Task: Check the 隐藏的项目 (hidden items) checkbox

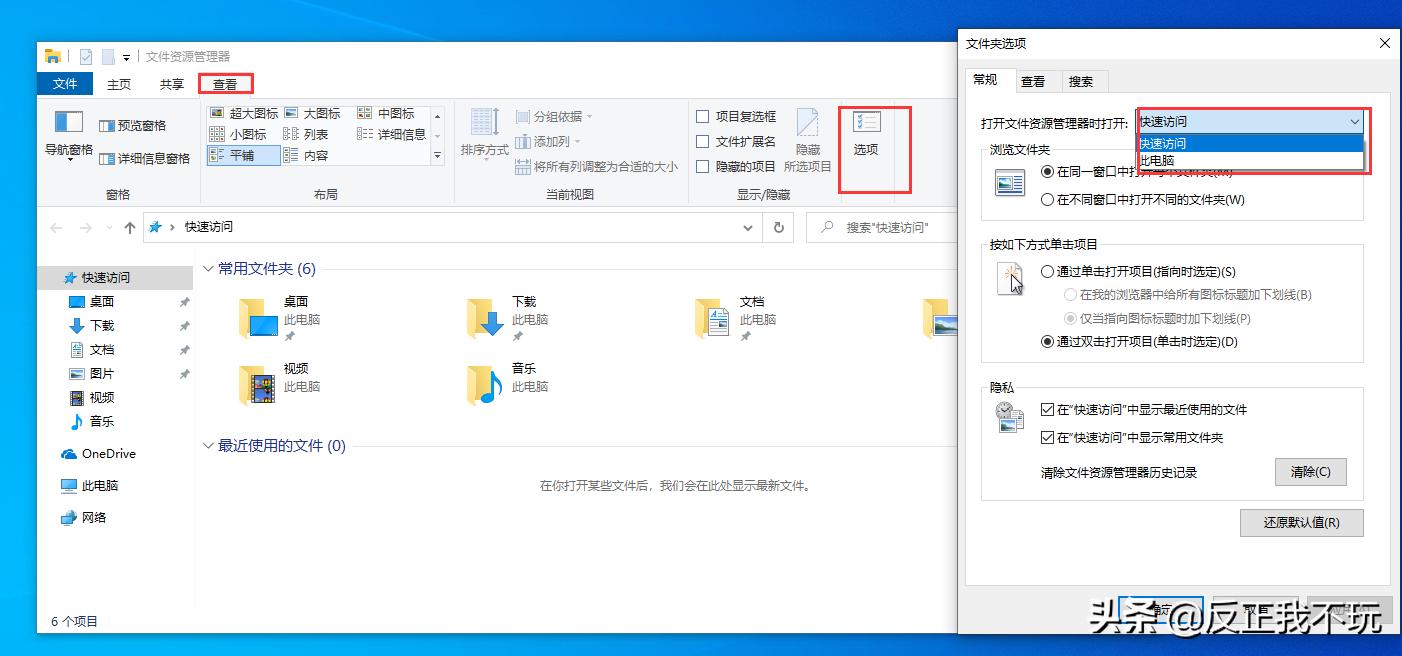Action: (x=703, y=166)
